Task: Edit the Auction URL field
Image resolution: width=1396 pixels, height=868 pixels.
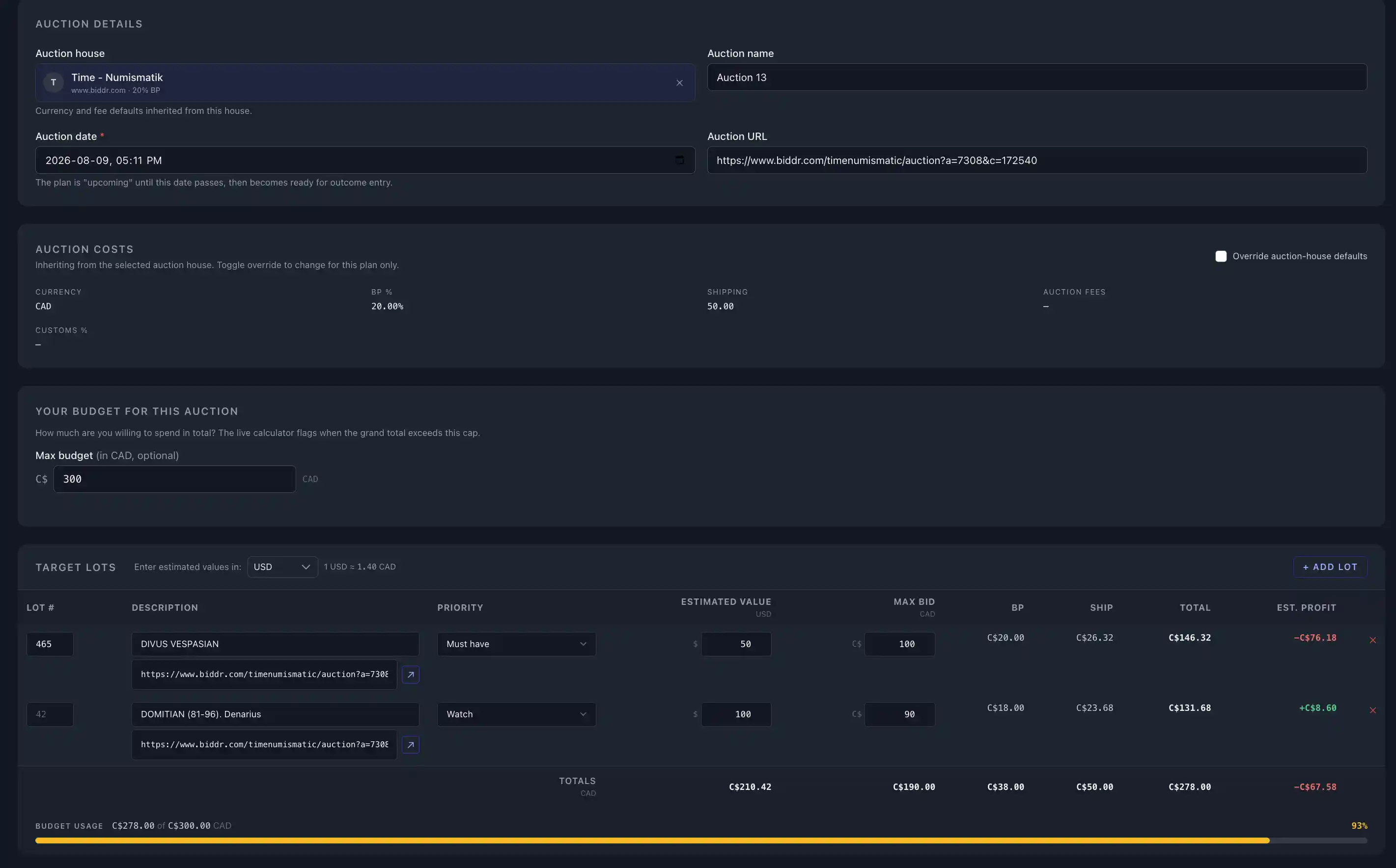Action: [1037, 160]
